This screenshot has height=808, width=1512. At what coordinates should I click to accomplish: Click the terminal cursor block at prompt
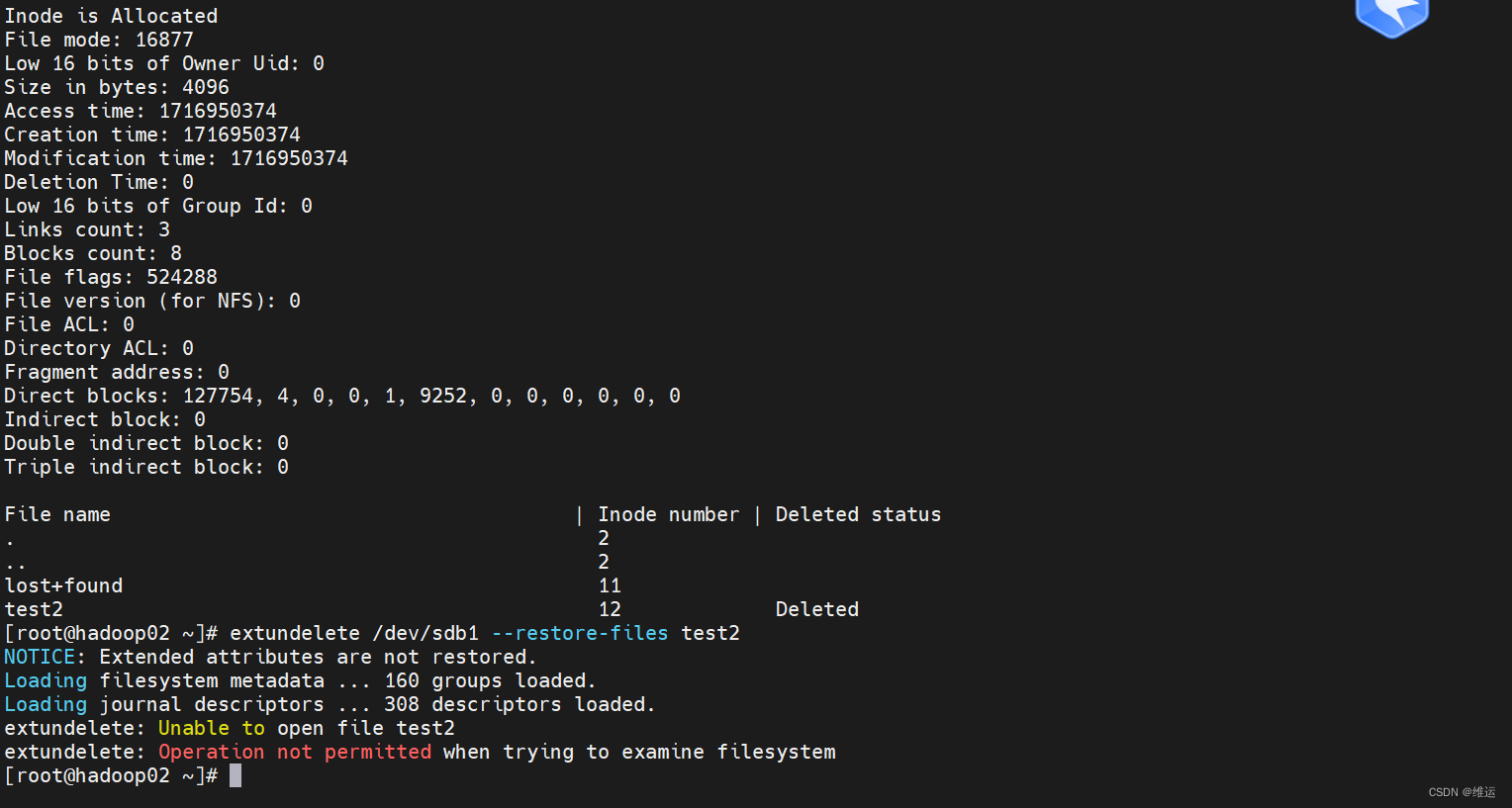point(236,776)
